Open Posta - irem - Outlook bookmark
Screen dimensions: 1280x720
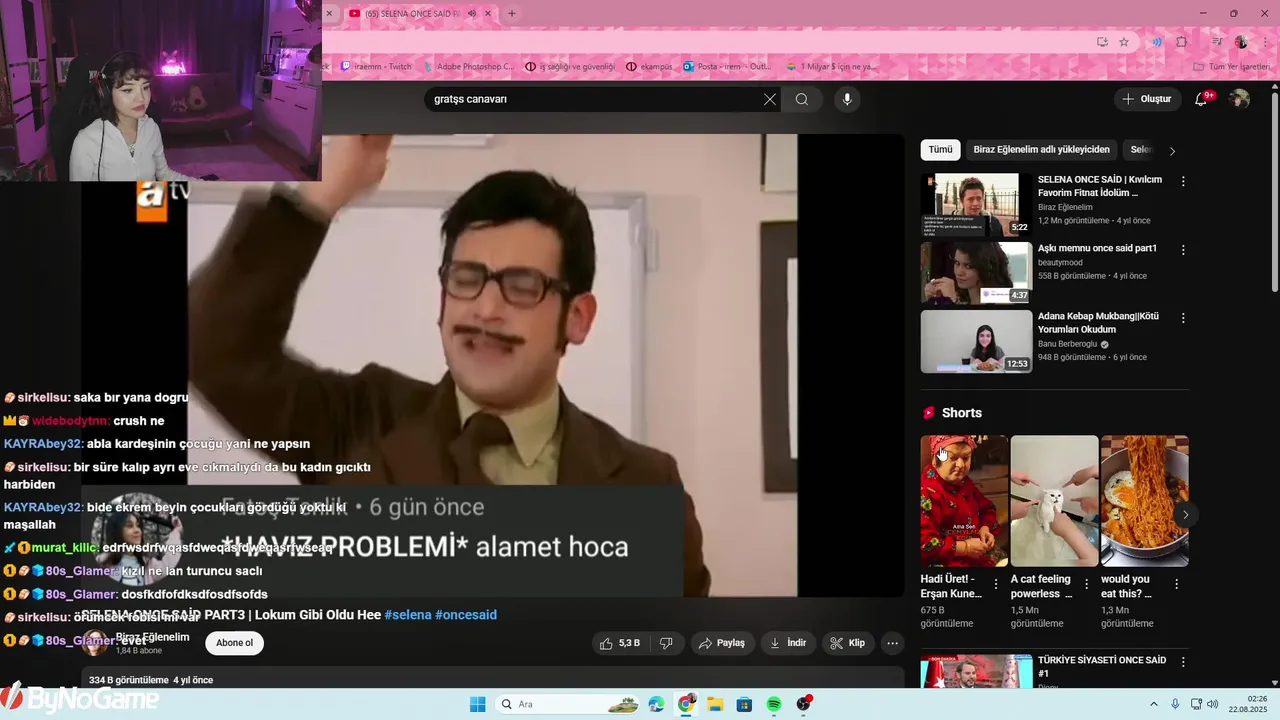(x=728, y=67)
